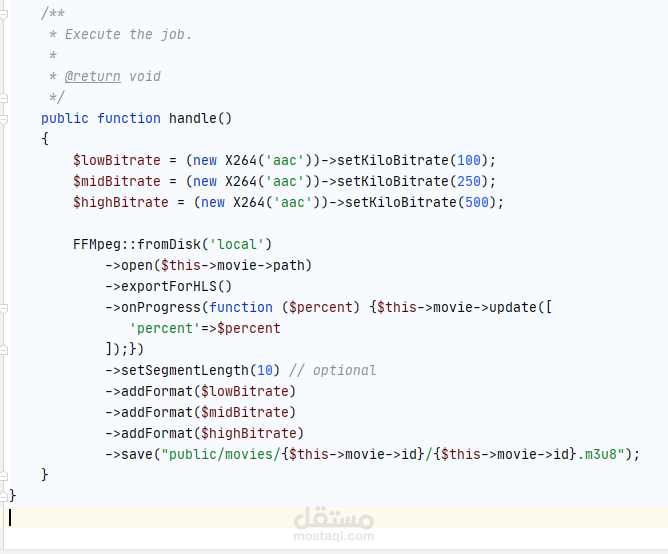Image resolution: width=668 pixels, height=554 pixels.
Task: Collapse the doc comment fold marker at top
Action: (3, 14)
